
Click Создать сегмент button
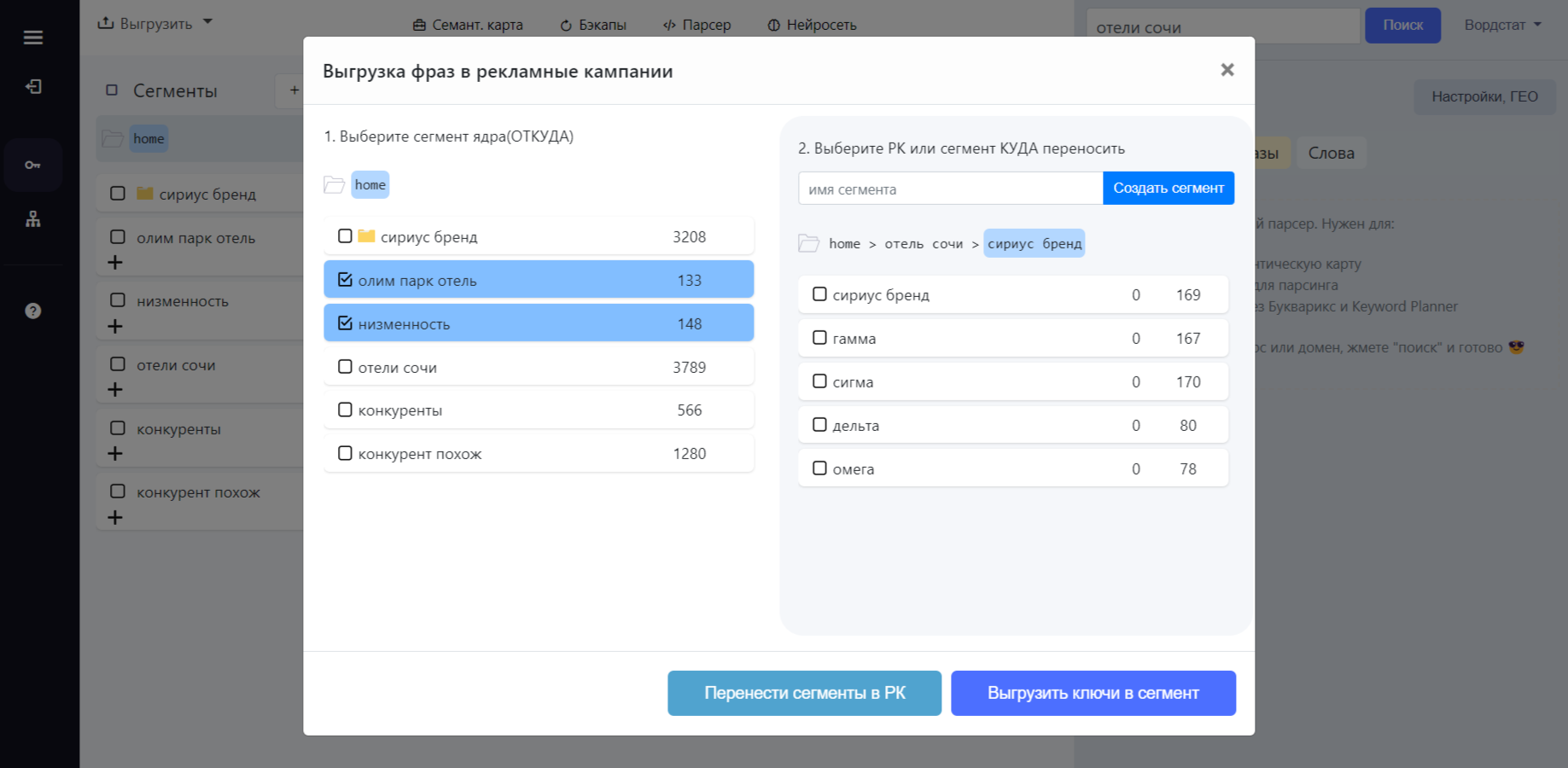point(1169,188)
